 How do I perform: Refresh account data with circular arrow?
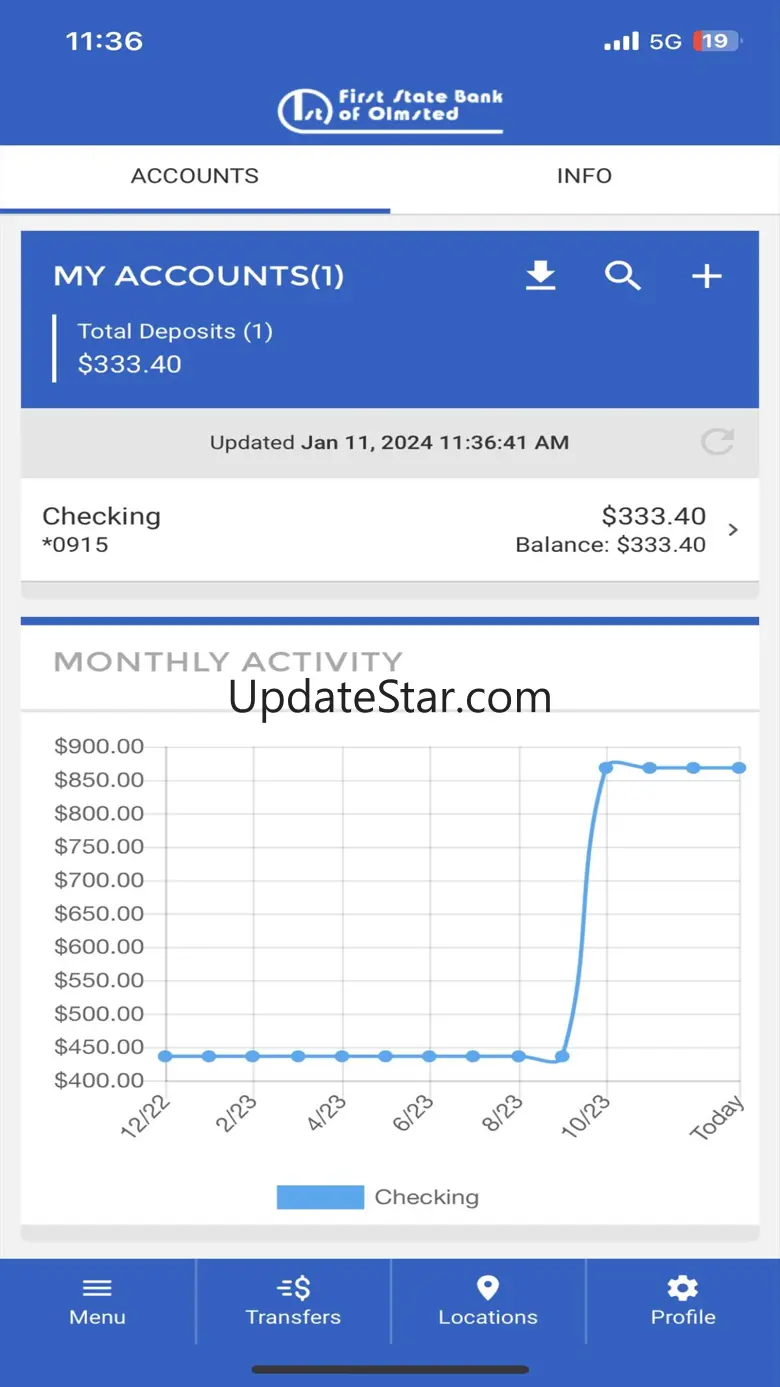click(x=717, y=441)
